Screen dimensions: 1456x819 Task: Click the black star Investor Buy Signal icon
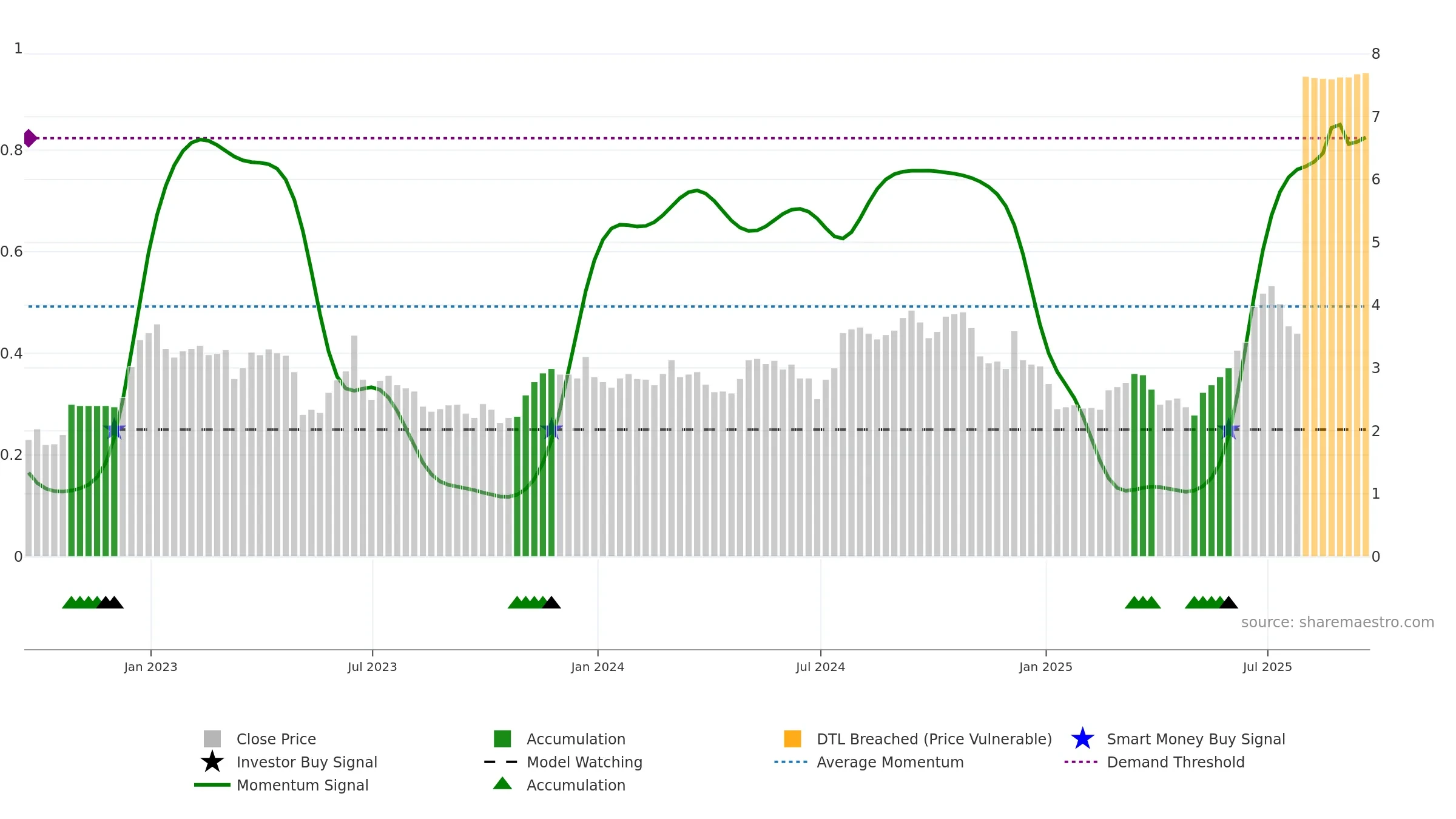(x=212, y=761)
